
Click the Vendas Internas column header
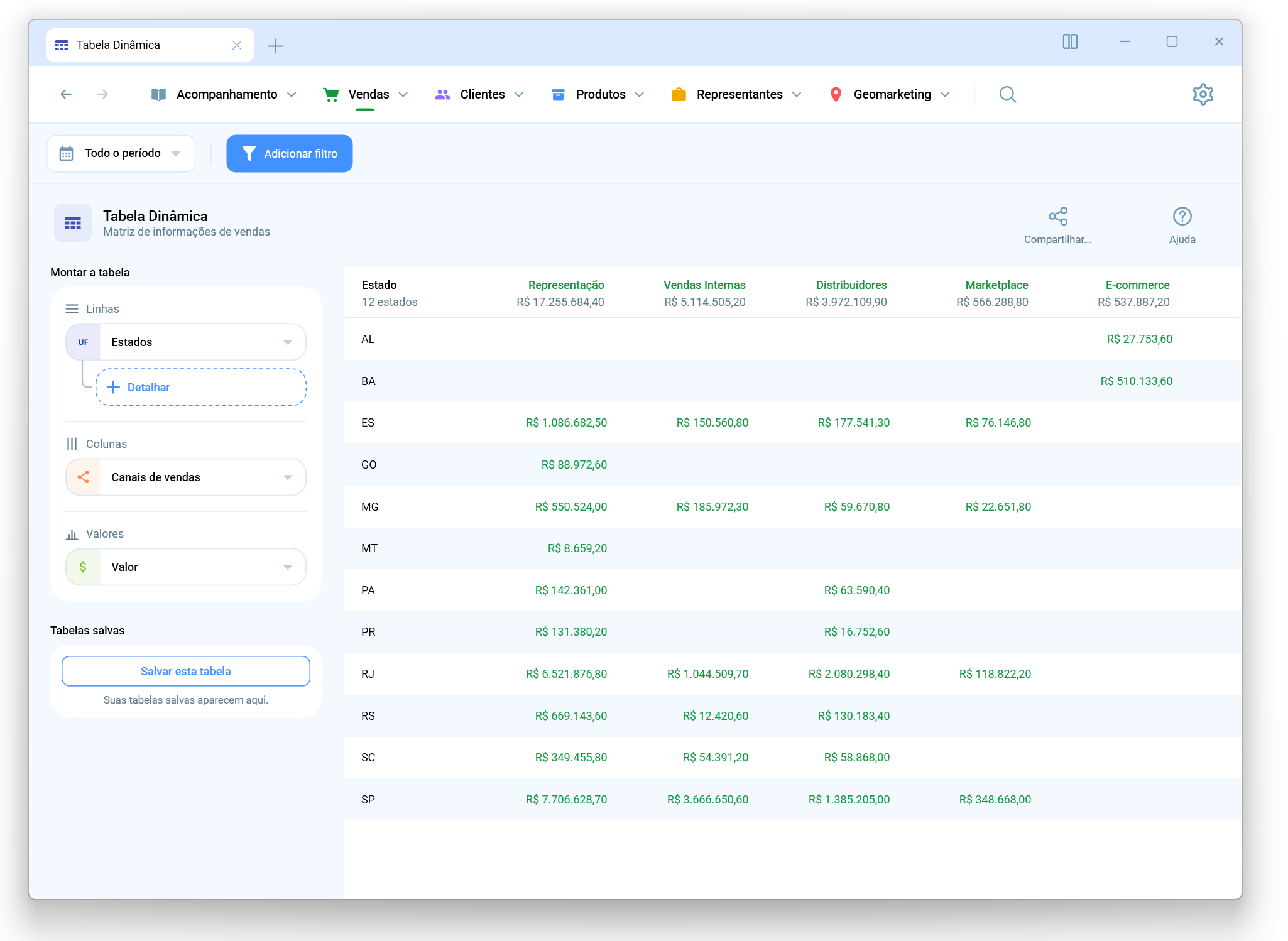click(x=704, y=285)
